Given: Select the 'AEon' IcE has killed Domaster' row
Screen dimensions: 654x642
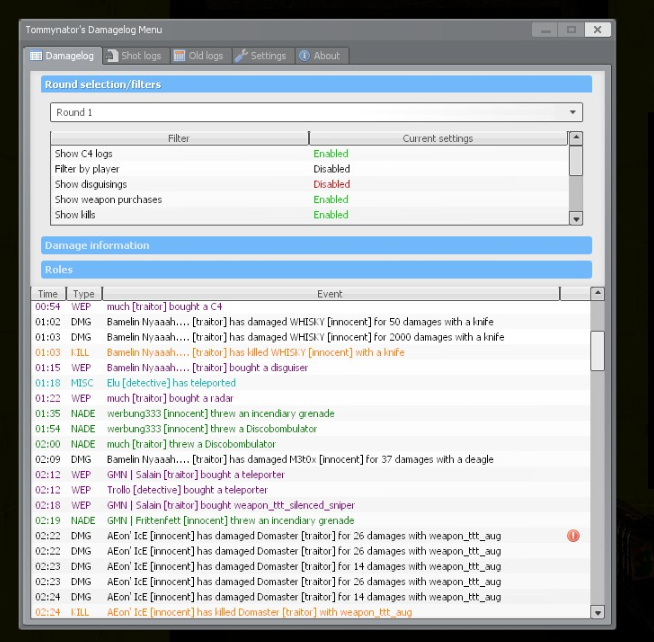Looking at the screenshot, I should (x=311, y=612).
